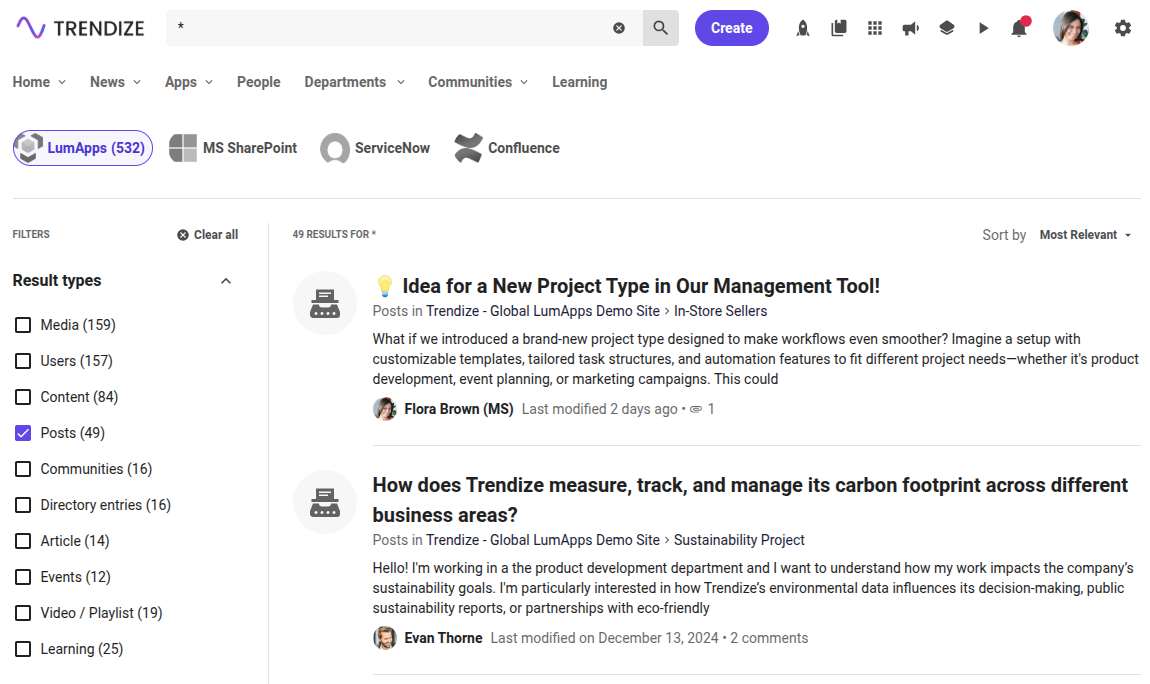Collapse the Result types section
Screen dimensions: 1150x684
point(226,281)
